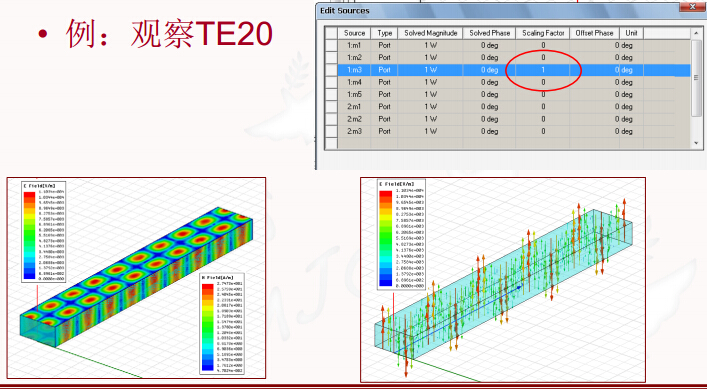Edit Scaling Factor for 1:m4

pos(543,82)
